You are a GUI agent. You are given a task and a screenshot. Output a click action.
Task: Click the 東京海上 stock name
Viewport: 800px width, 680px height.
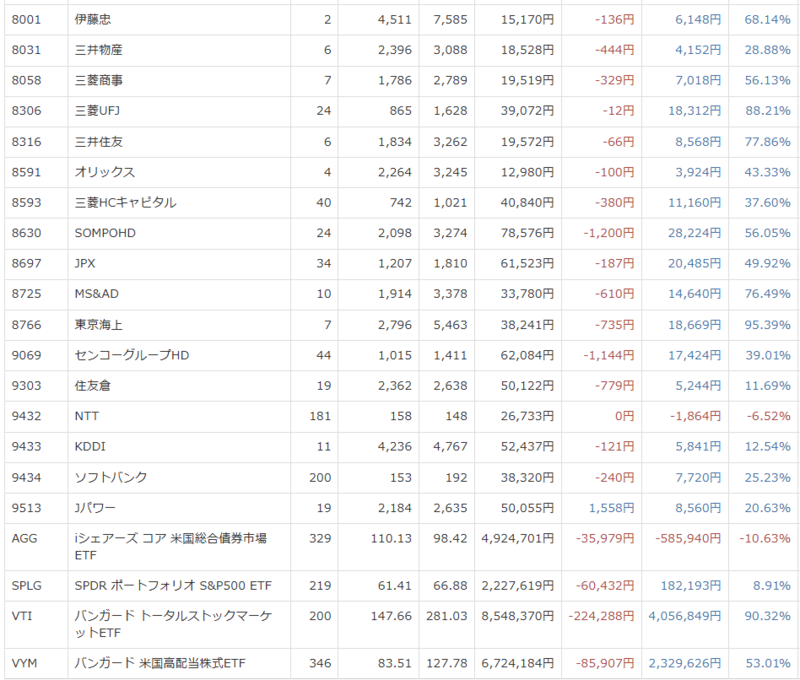tap(98, 325)
